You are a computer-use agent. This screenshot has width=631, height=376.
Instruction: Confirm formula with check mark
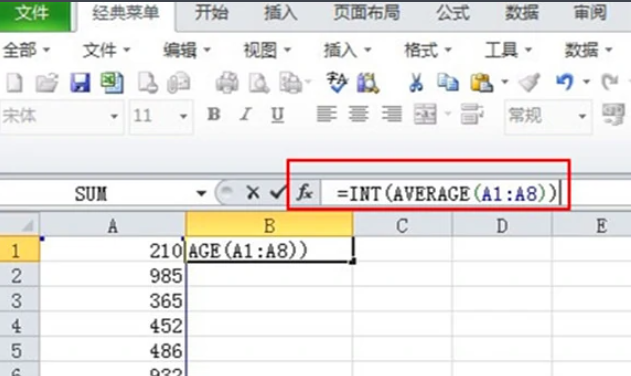(278, 192)
